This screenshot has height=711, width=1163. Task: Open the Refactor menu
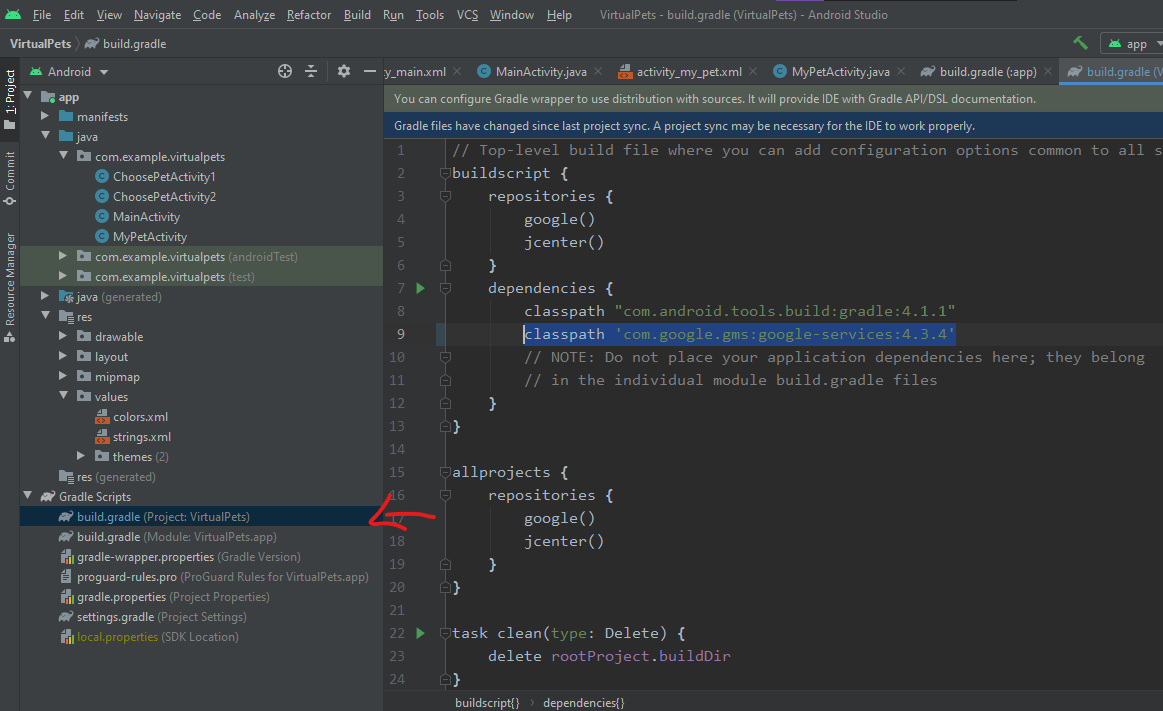tap(308, 15)
